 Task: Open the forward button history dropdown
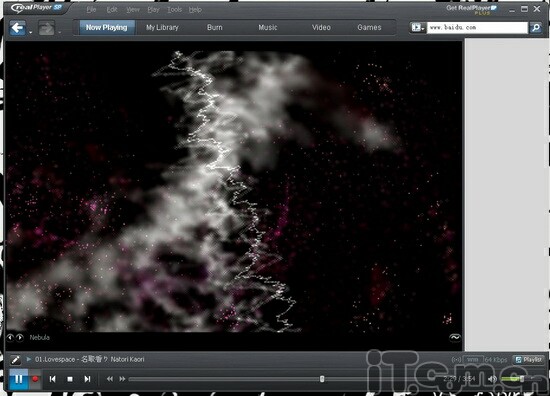(x=60, y=32)
